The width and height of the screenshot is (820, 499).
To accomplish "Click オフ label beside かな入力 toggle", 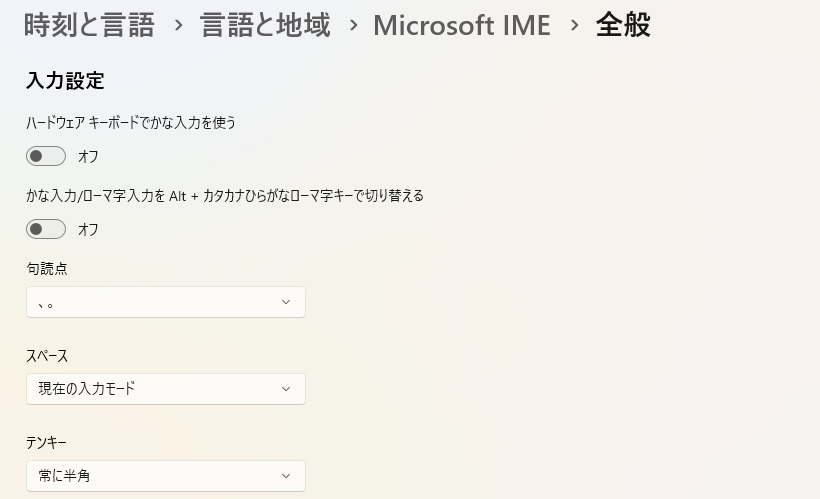I will click(88, 156).
